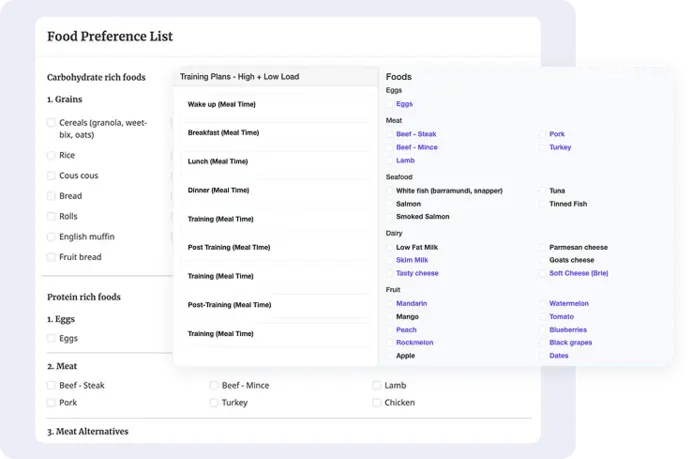
Task: Tick the Rice checkbox under Grains
Action: click(52, 156)
